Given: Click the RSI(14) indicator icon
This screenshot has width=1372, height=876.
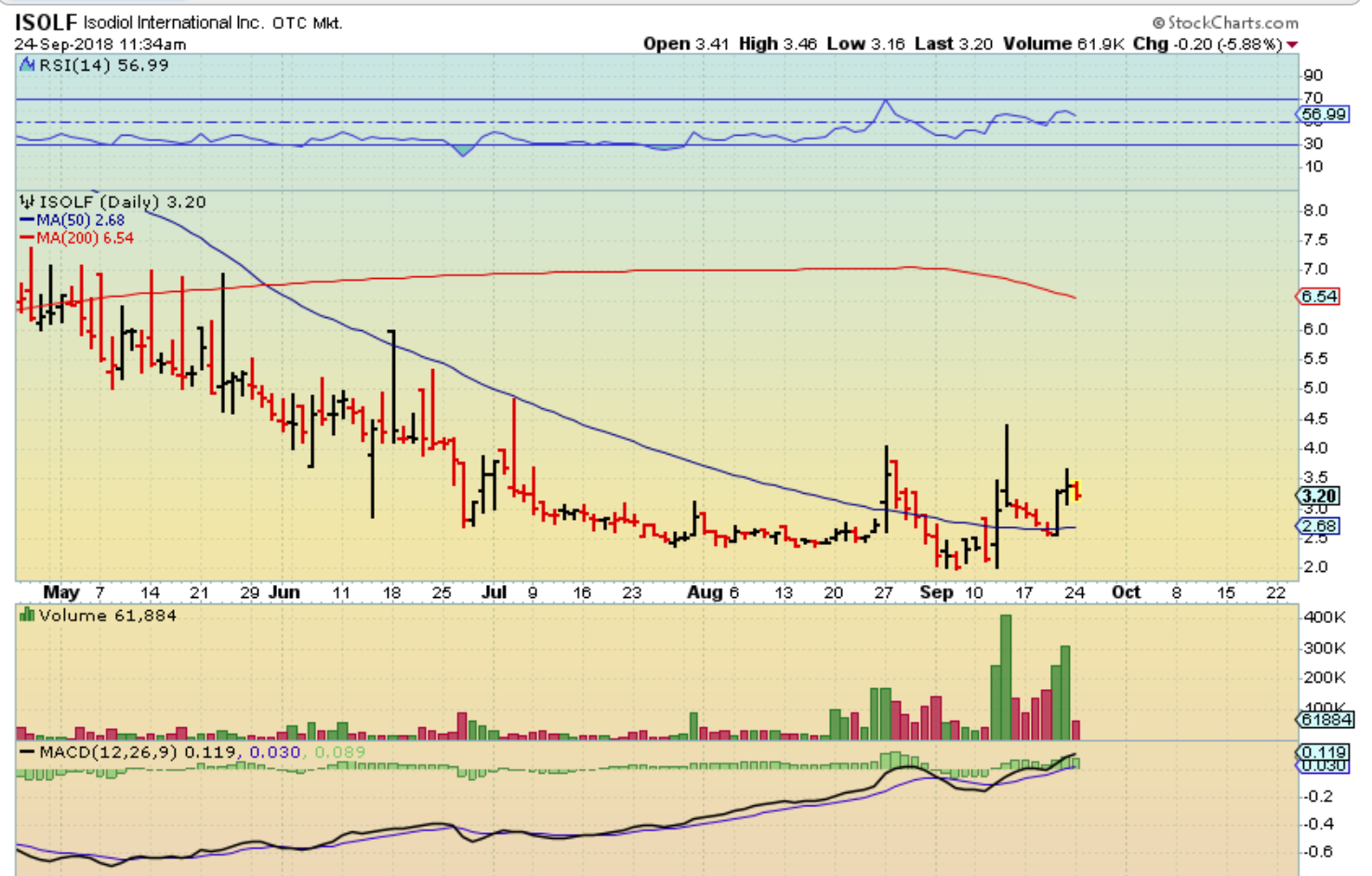Looking at the screenshot, I should tap(27, 65).
